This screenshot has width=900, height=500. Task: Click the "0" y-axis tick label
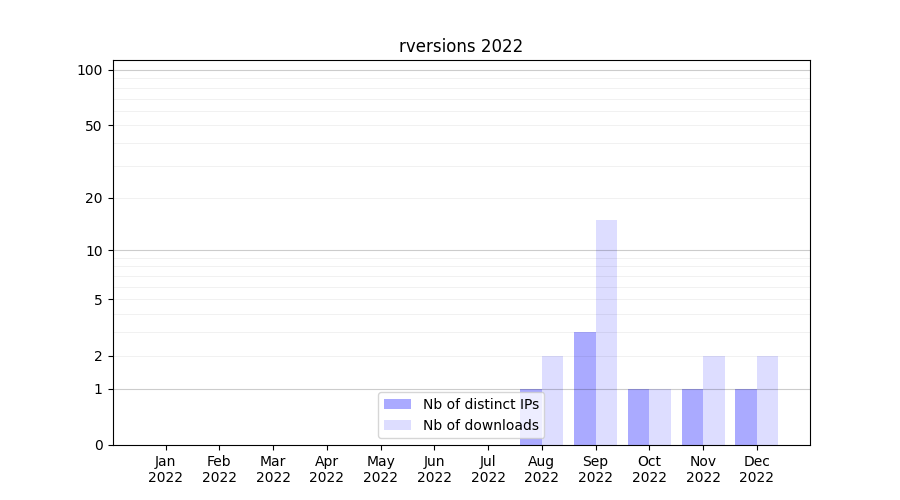click(98, 445)
